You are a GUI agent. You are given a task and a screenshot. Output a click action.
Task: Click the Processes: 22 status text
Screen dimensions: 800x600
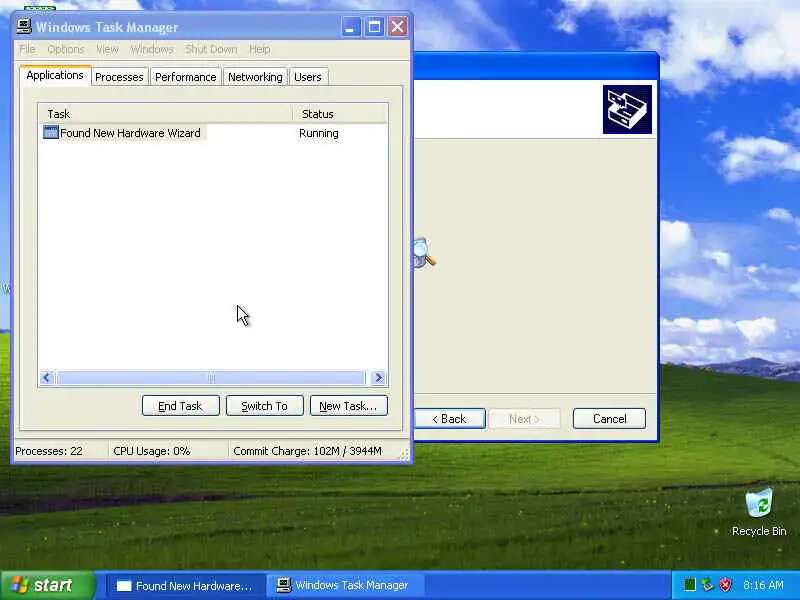coord(49,451)
